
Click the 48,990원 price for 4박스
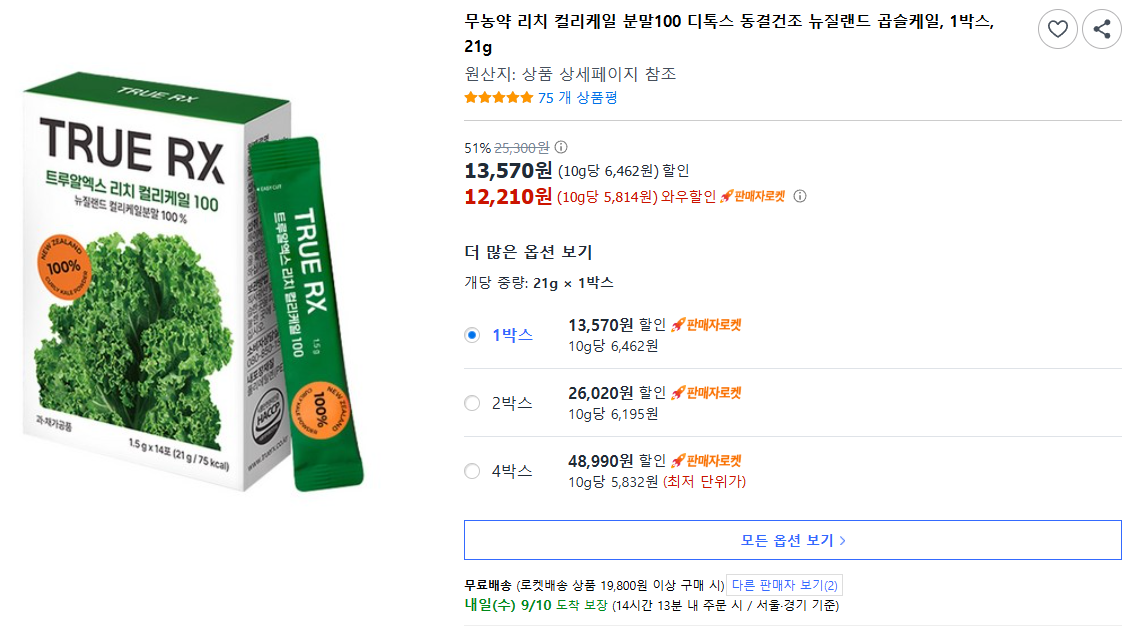[600, 461]
